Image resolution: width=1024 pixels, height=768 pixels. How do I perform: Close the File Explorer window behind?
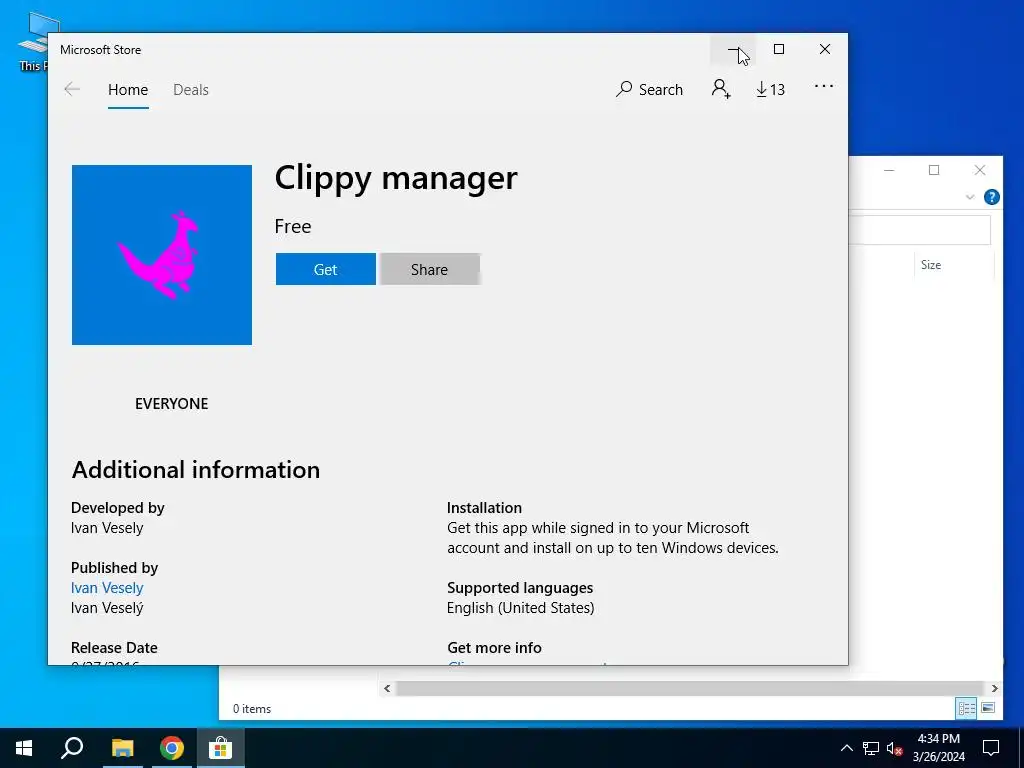coord(980,170)
